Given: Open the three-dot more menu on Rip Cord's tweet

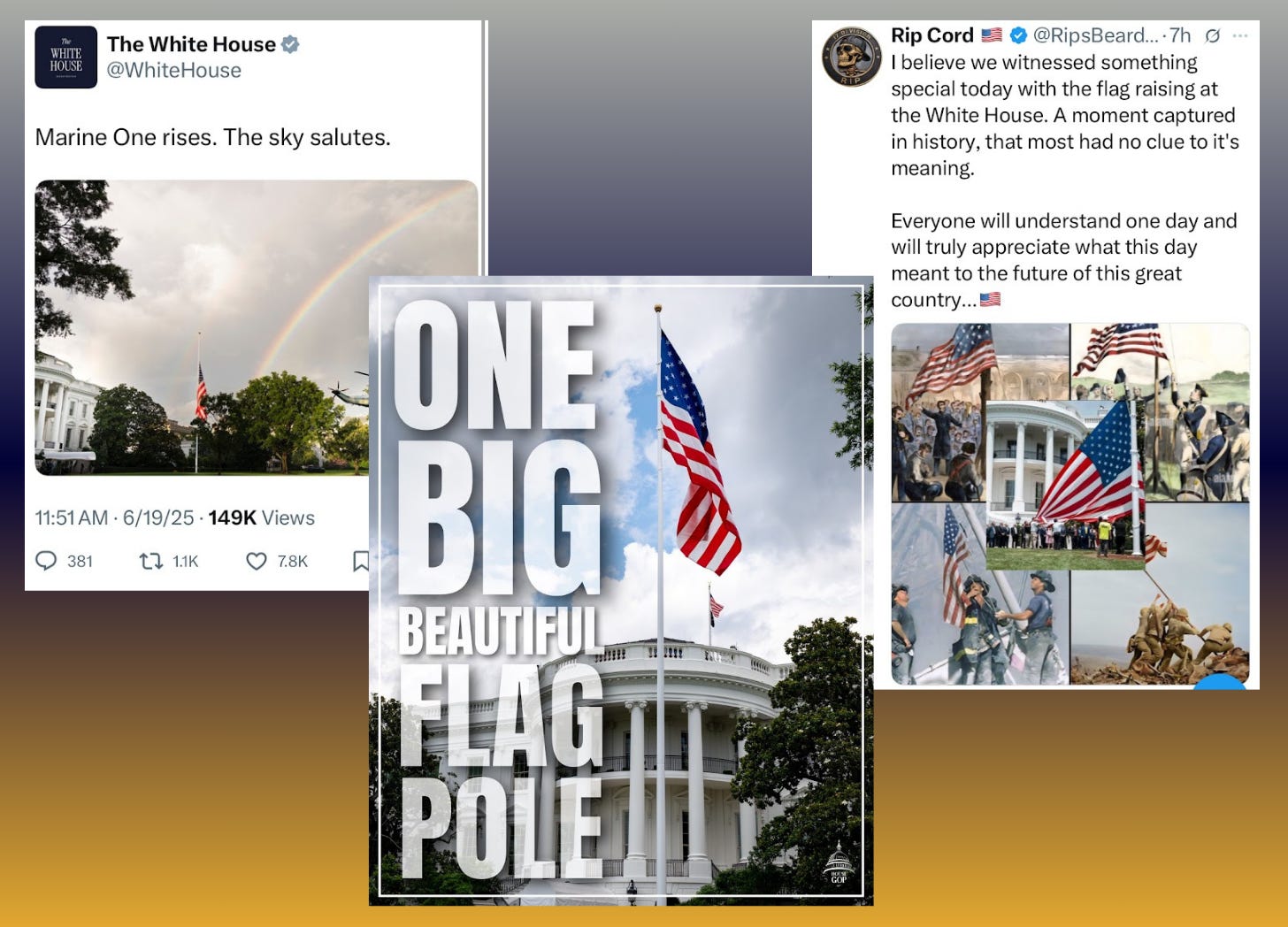Looking at the screenshot, I should 1240,36.
